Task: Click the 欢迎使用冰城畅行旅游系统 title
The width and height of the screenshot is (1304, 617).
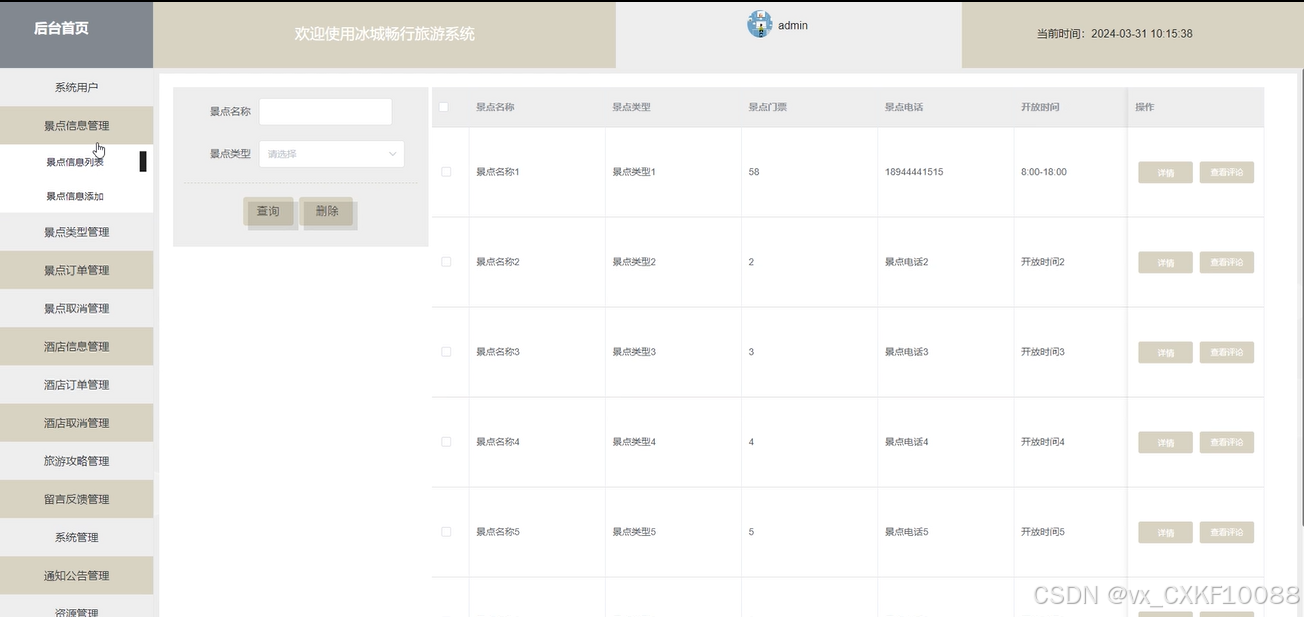Action: (x=385, y=34)
